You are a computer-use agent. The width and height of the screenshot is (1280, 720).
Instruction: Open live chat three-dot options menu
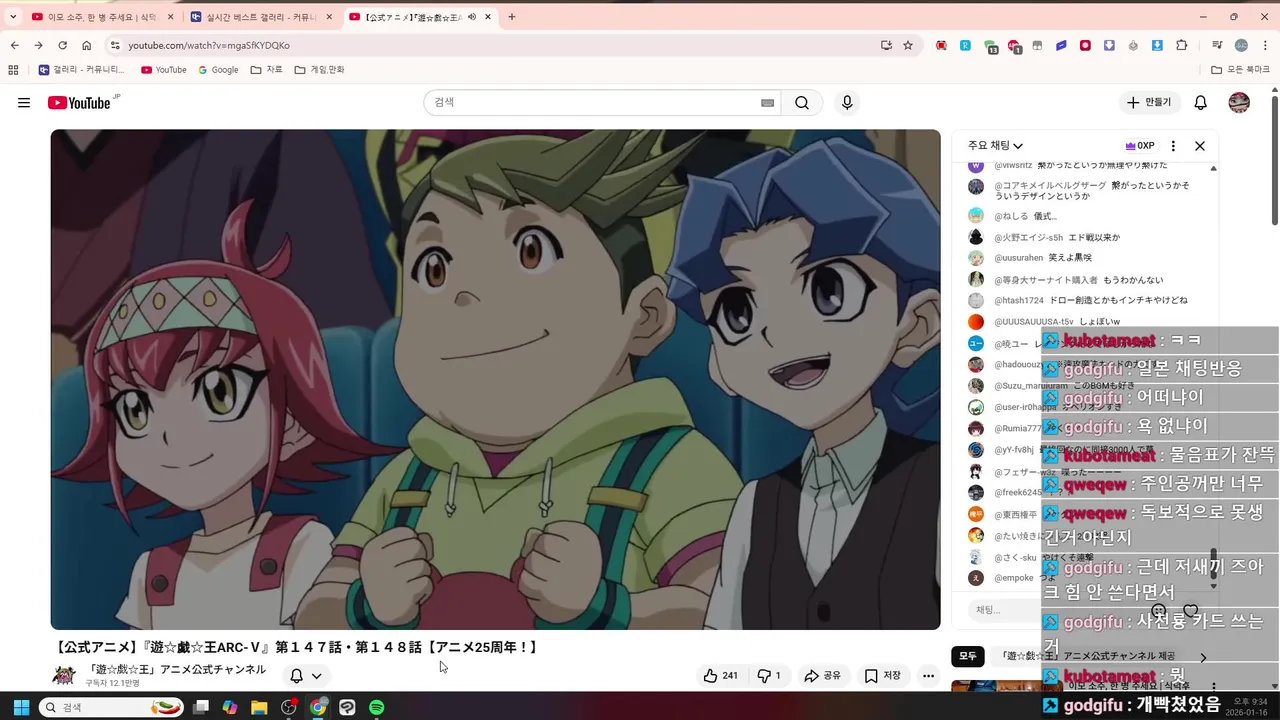pyautogui.click(x=1173, y=146)
